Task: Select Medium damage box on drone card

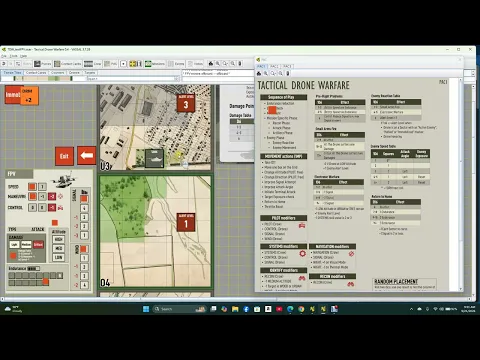Action: 26,244
